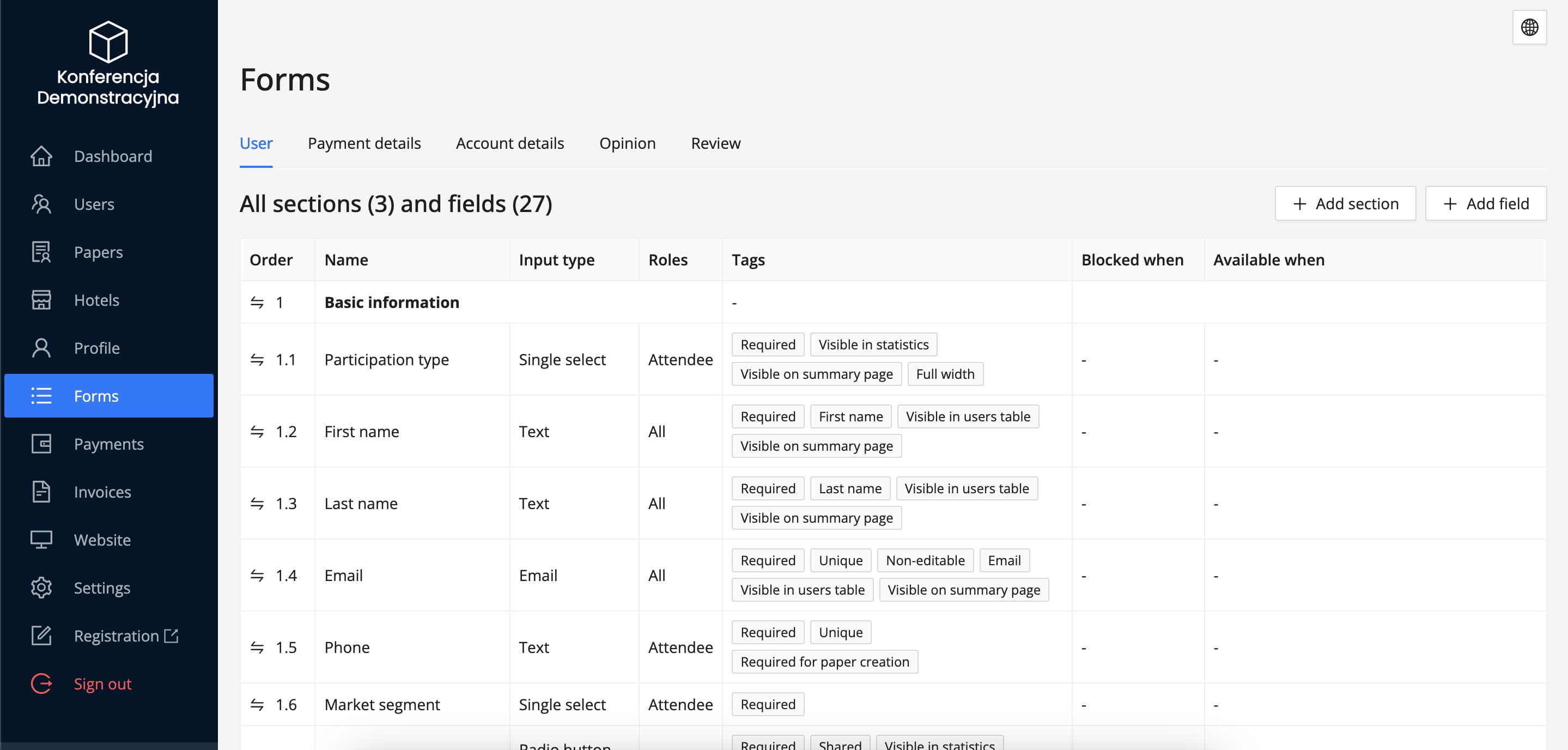This screenshot has width=1568, height=750.
Task: Open Settings from the sidebar
Action: point(102,588)
